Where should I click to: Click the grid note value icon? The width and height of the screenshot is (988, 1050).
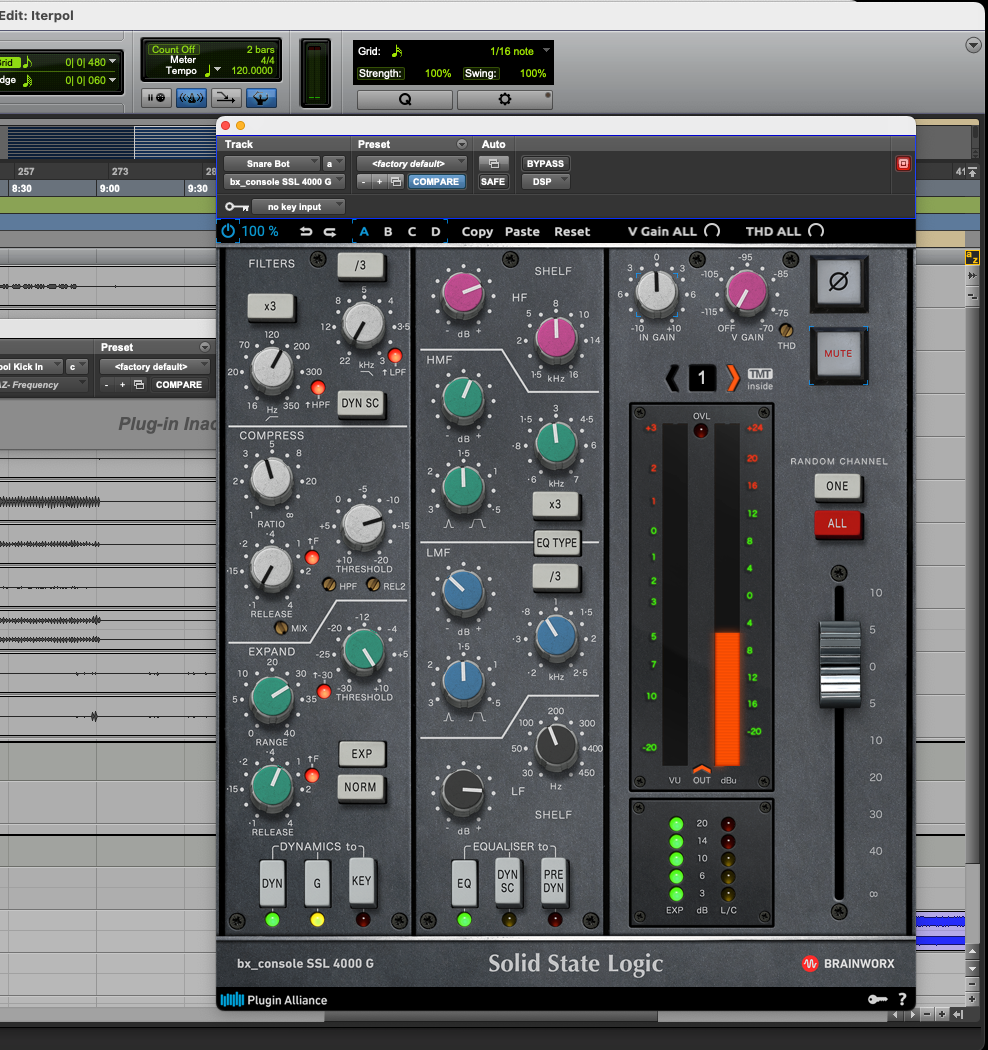click(x=397, y=51)
